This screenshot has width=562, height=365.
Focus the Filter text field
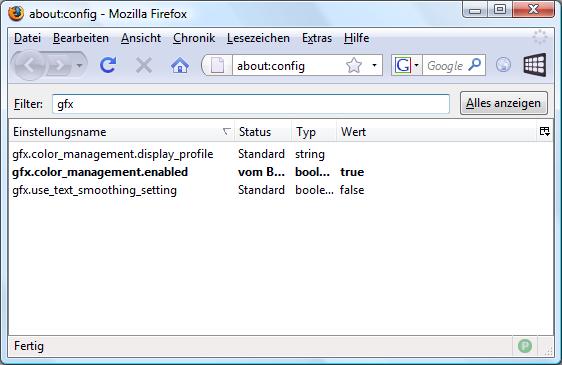tap(251, 104)
